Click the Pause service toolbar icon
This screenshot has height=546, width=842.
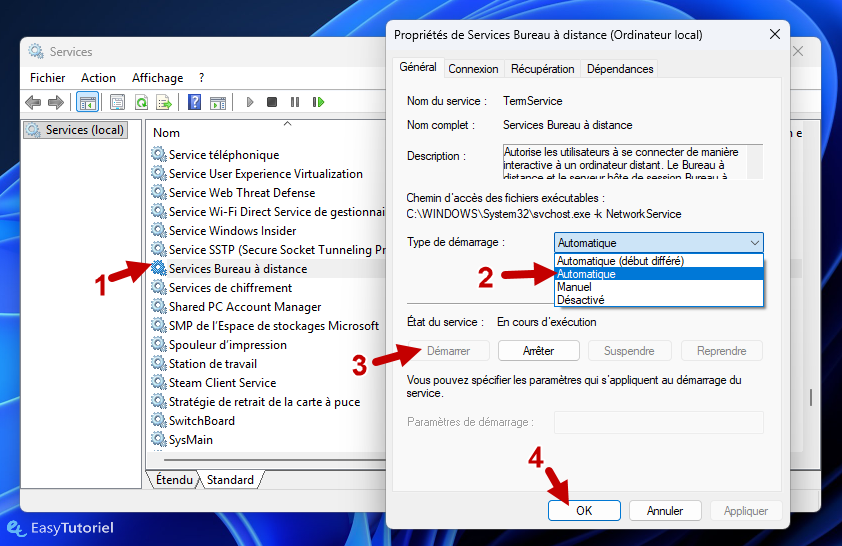pos(295,102)
